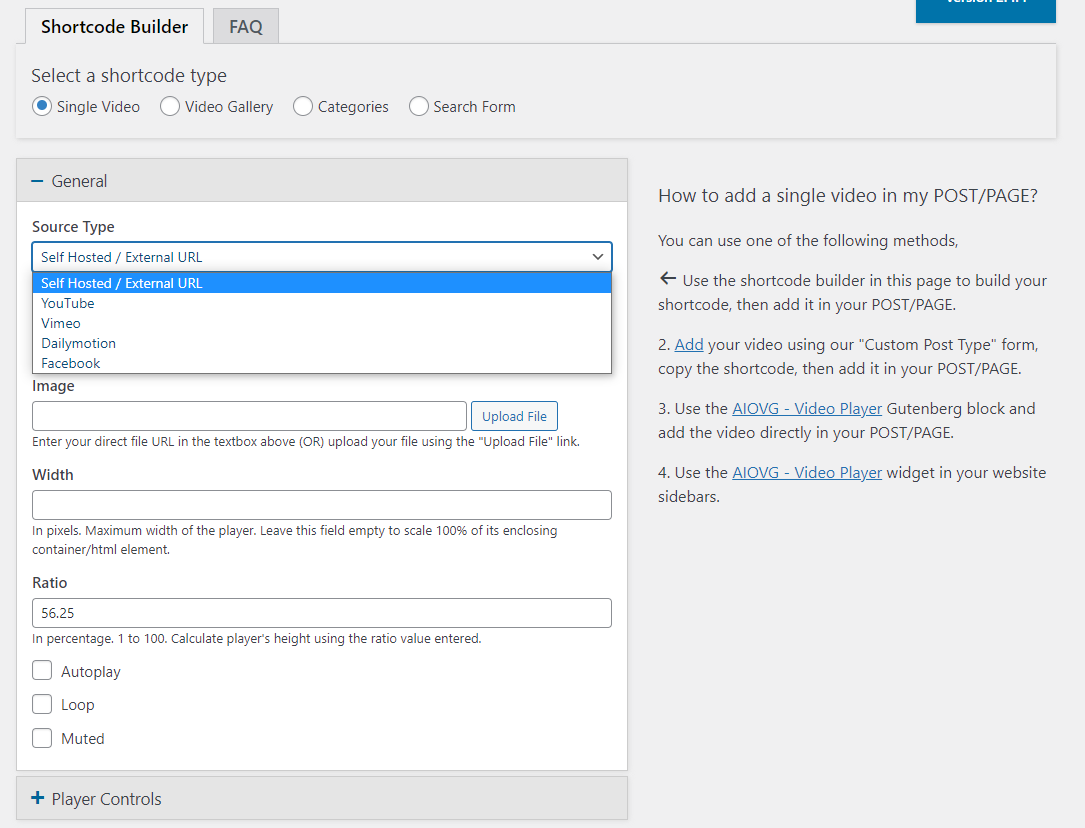Collapse the General section
The image size is (1085, 828).
37,181
